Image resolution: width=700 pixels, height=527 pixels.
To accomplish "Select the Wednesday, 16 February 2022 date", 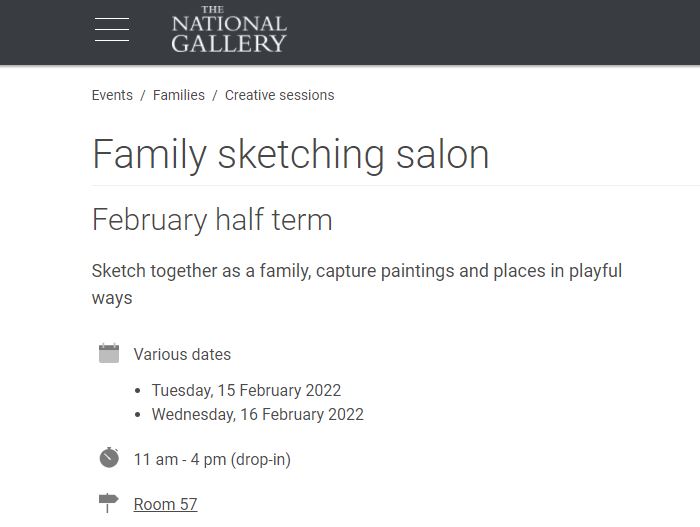I will 258,414.
